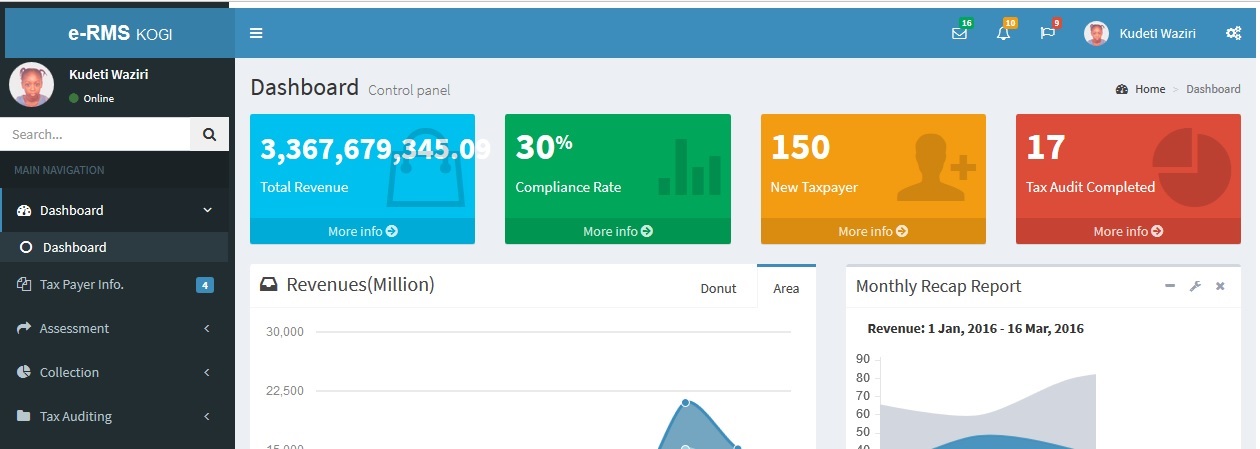
Task: Open the messages envelope icon
Action: [x=959, y=33]
